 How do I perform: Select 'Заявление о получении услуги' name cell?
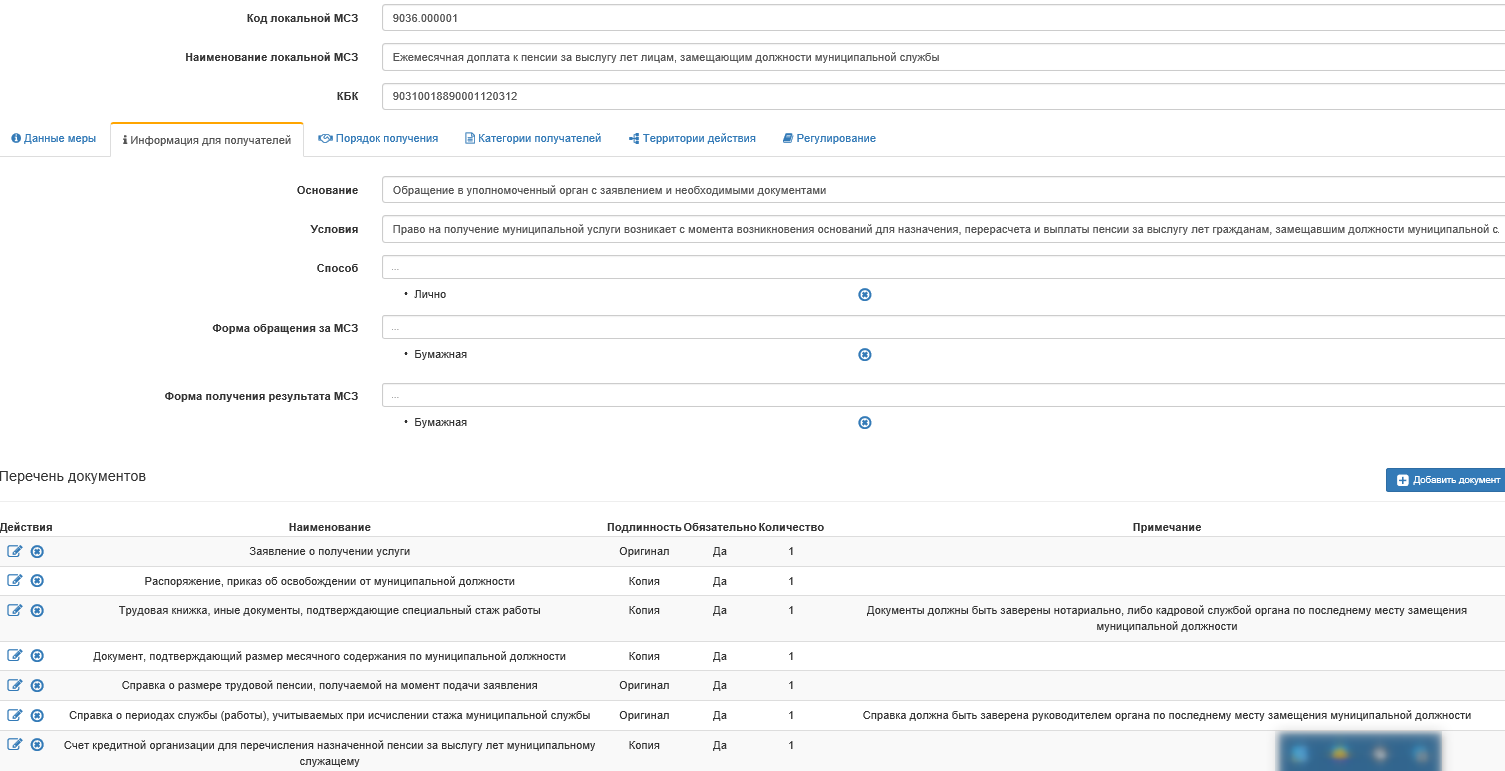point(330,551)
